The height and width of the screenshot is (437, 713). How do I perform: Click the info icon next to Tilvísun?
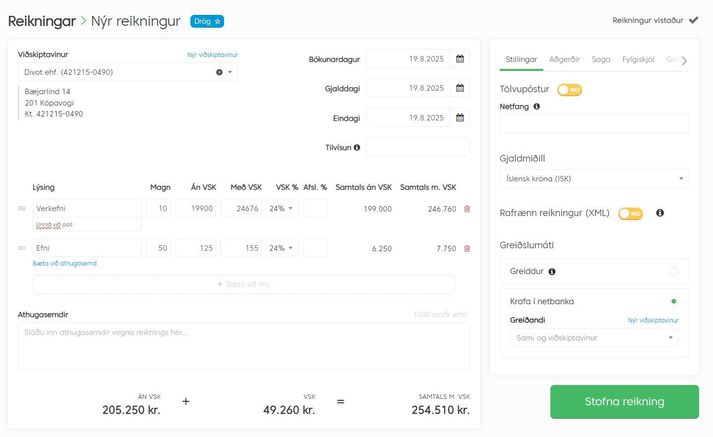pos(357,148)
